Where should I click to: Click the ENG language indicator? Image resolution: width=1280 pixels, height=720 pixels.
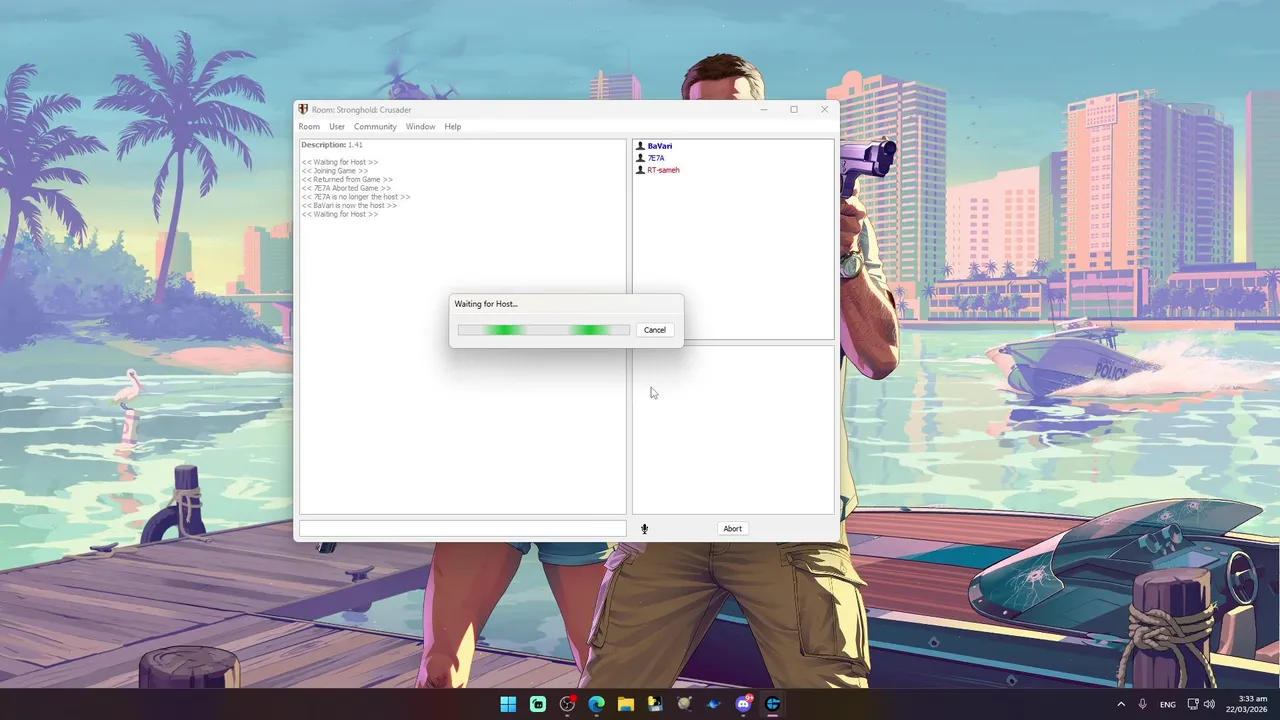point(1167,705)
